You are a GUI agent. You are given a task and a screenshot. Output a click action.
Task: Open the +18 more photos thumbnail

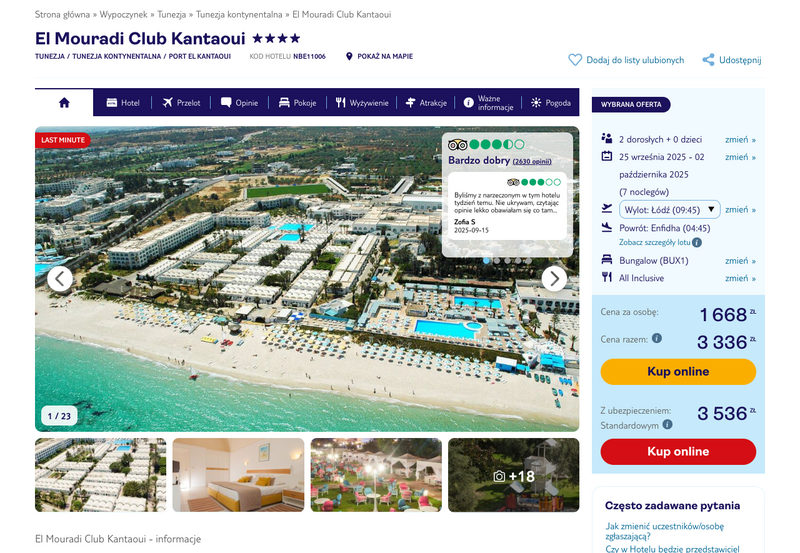point(514,475)
